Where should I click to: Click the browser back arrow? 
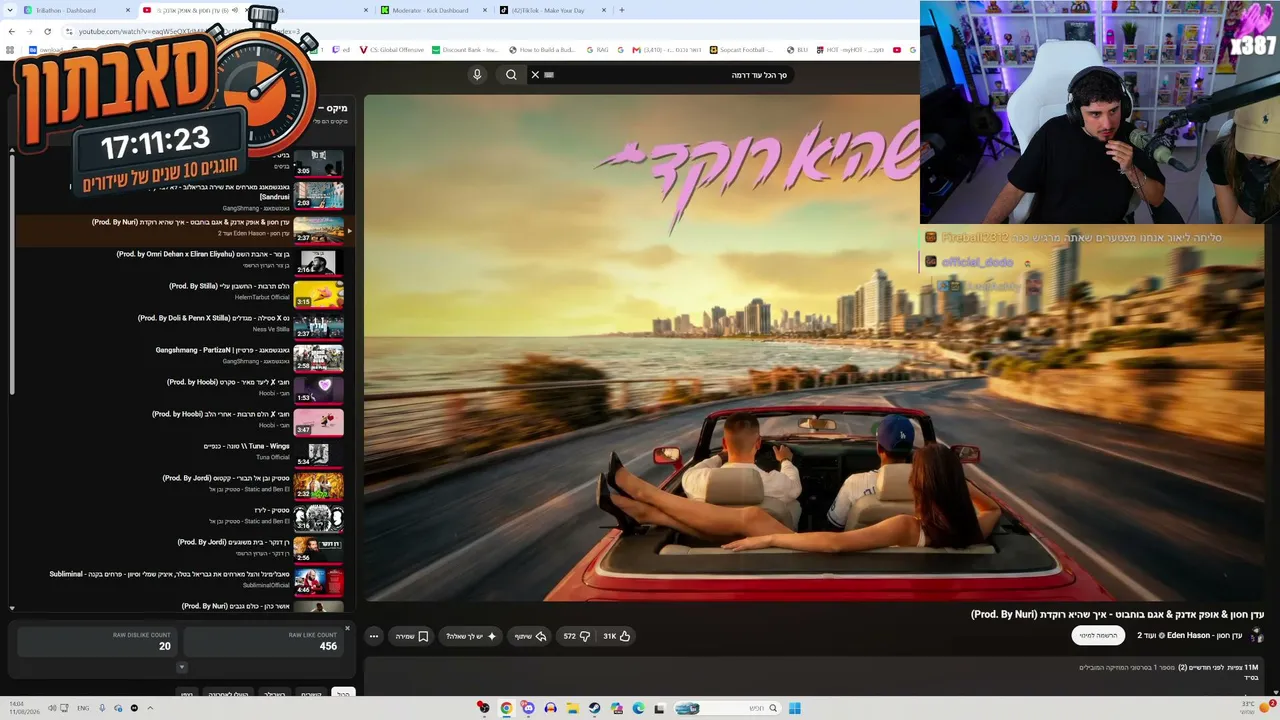[12, 32]
